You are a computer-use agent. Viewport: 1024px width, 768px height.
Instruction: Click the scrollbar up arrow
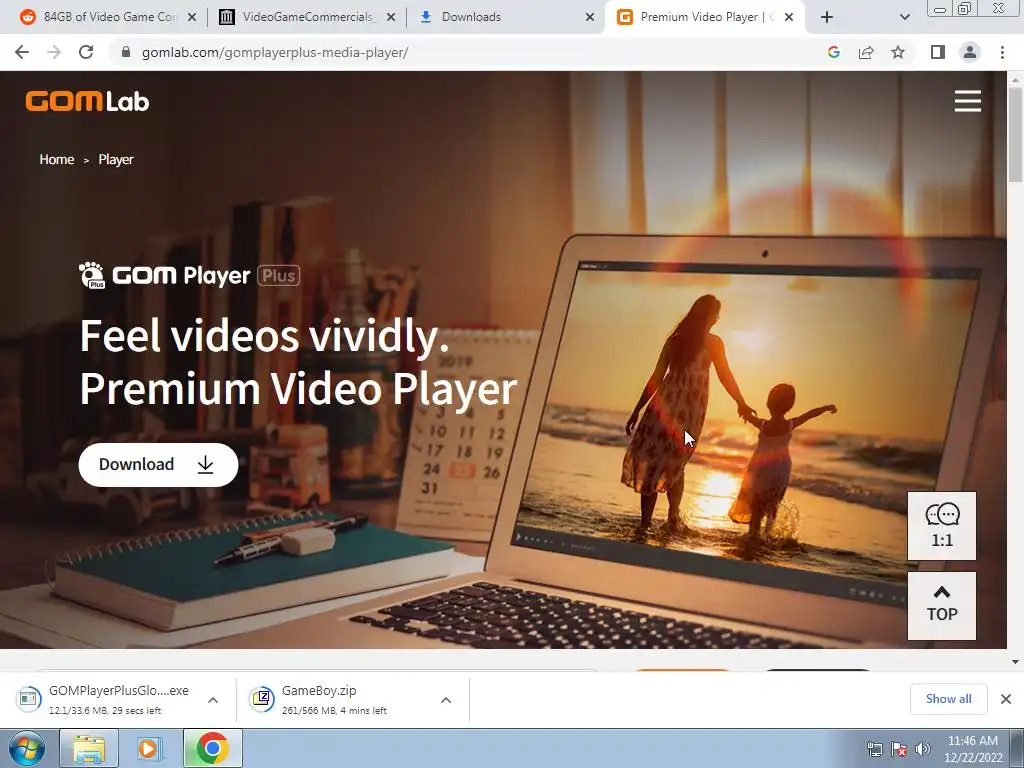tap(1015, 78)
